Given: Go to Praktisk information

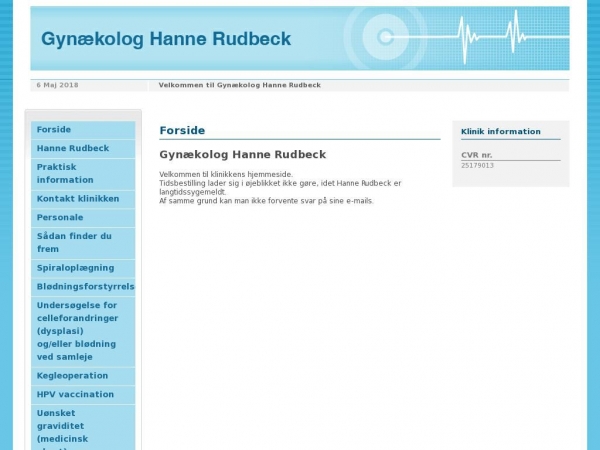Looking at the screenshot, I should (x=83, y=174).
